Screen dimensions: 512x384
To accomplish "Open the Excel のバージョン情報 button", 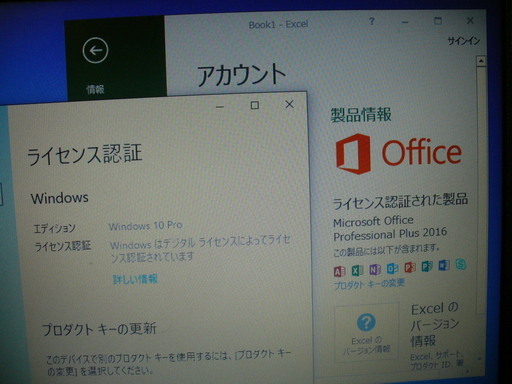I will click(366, 332).
